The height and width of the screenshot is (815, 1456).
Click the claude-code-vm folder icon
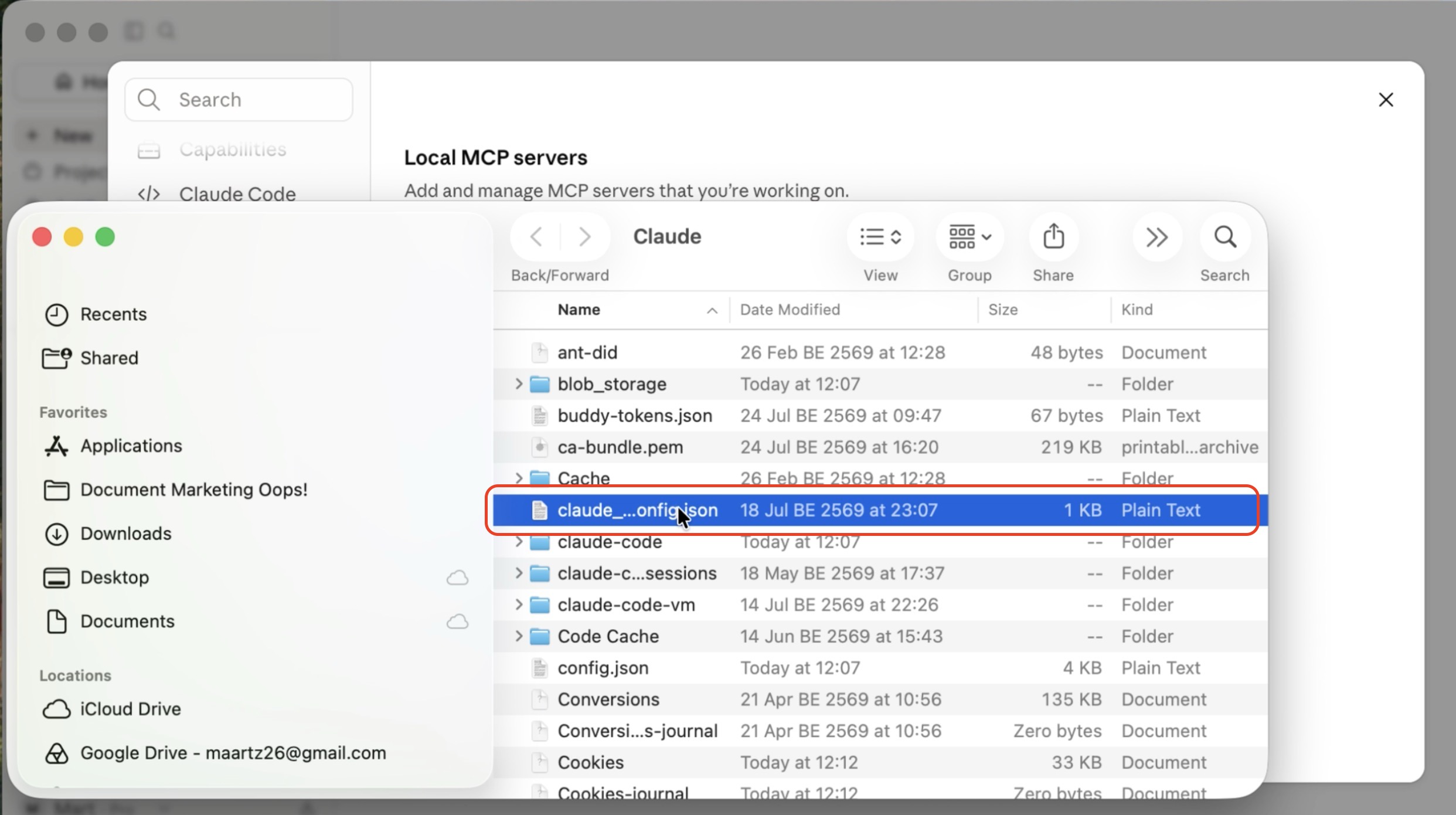(x=540, y=605)
